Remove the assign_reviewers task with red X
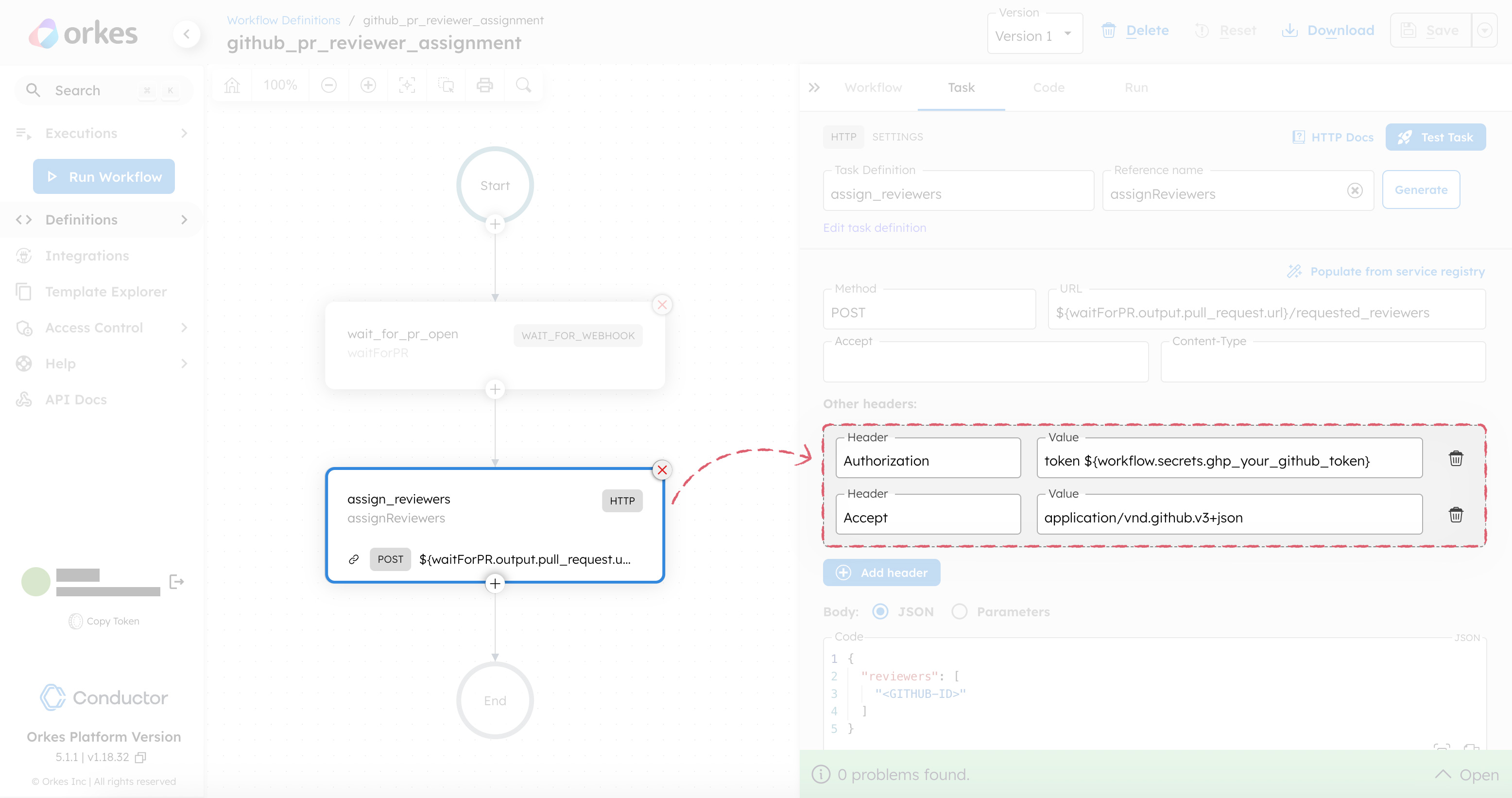 tap(662, 470)
